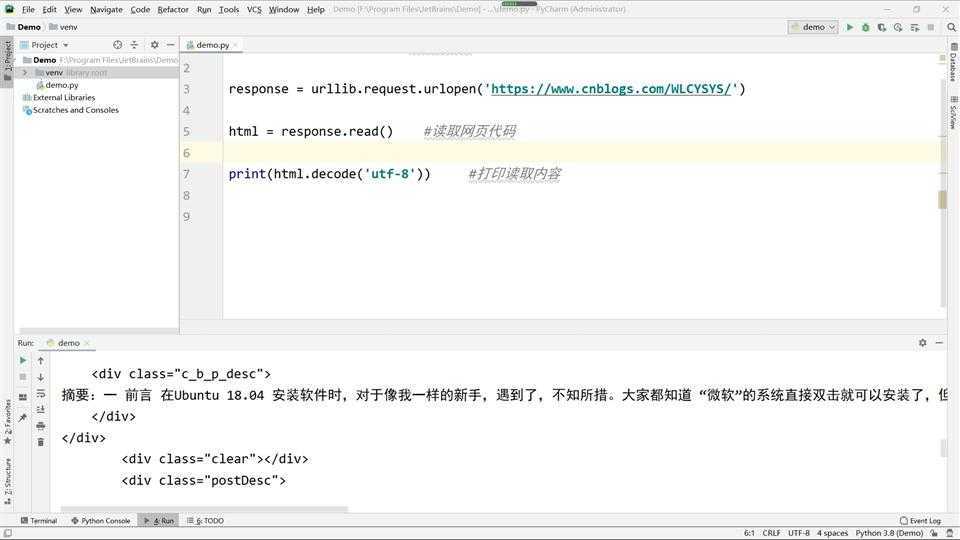960x540 pixels.
Task: Stop process in Run panel
Action: pos(23,377)
